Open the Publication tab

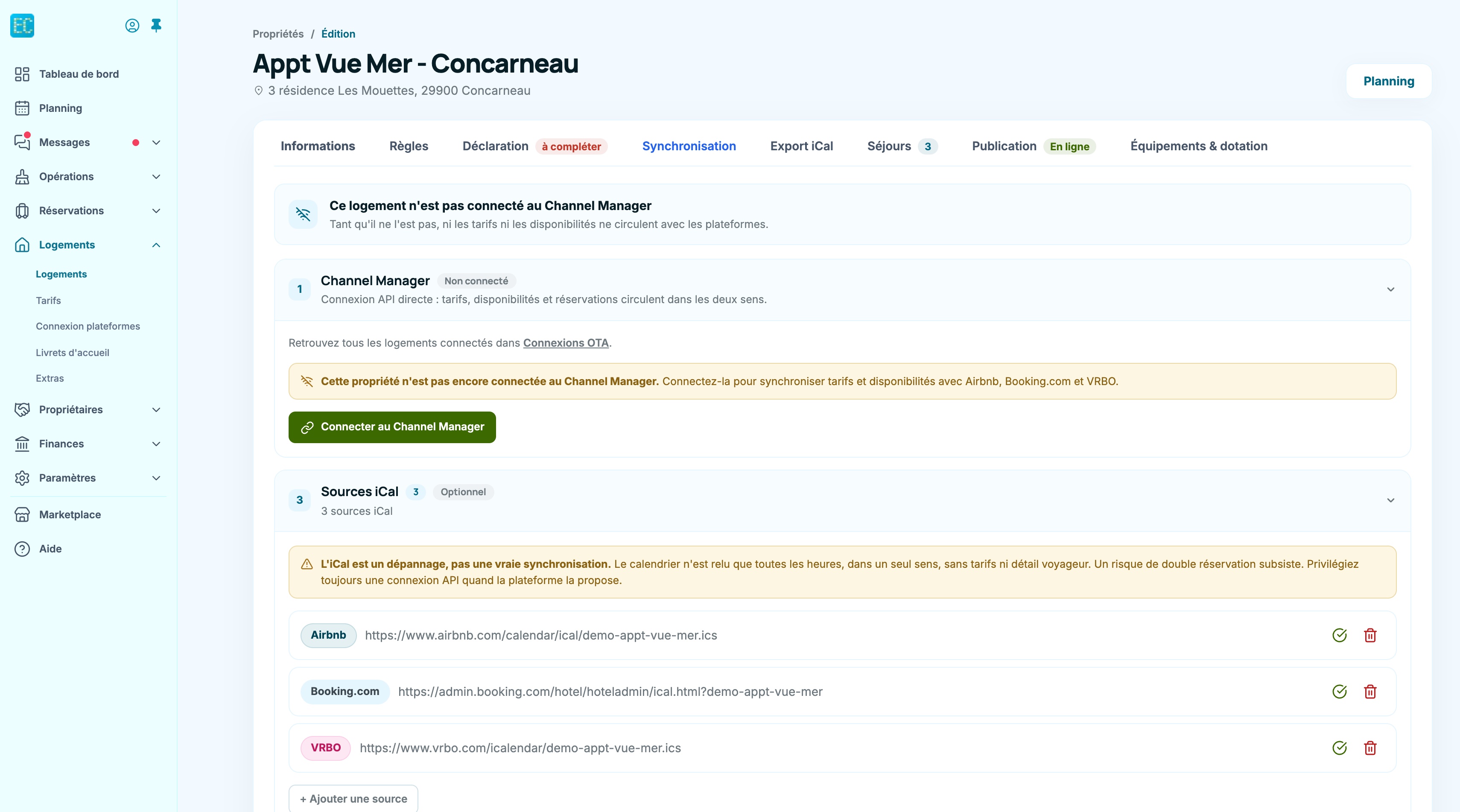pyautogui.click(x=1034, y=146)
